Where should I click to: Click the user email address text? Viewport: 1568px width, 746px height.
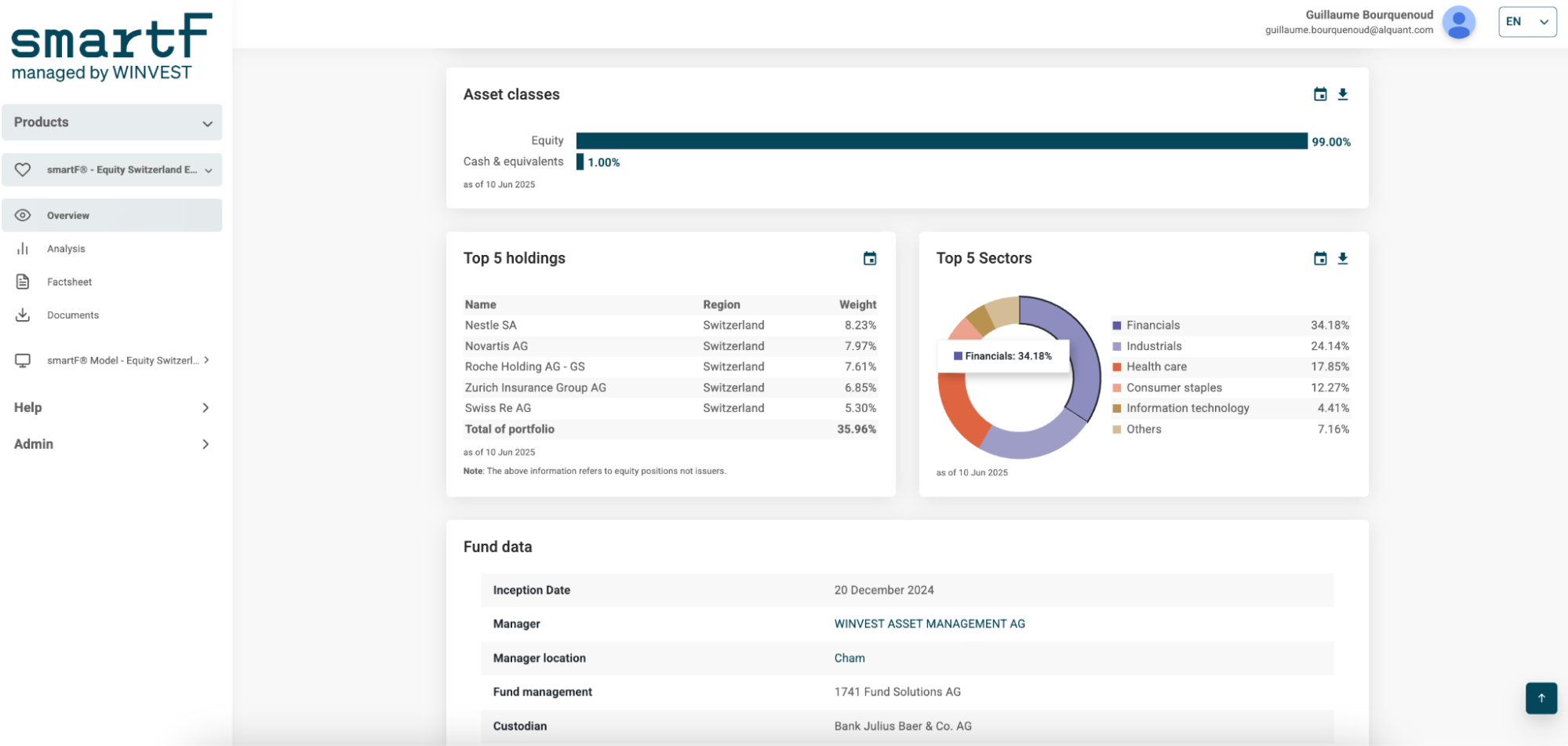tap(1348, 30)
